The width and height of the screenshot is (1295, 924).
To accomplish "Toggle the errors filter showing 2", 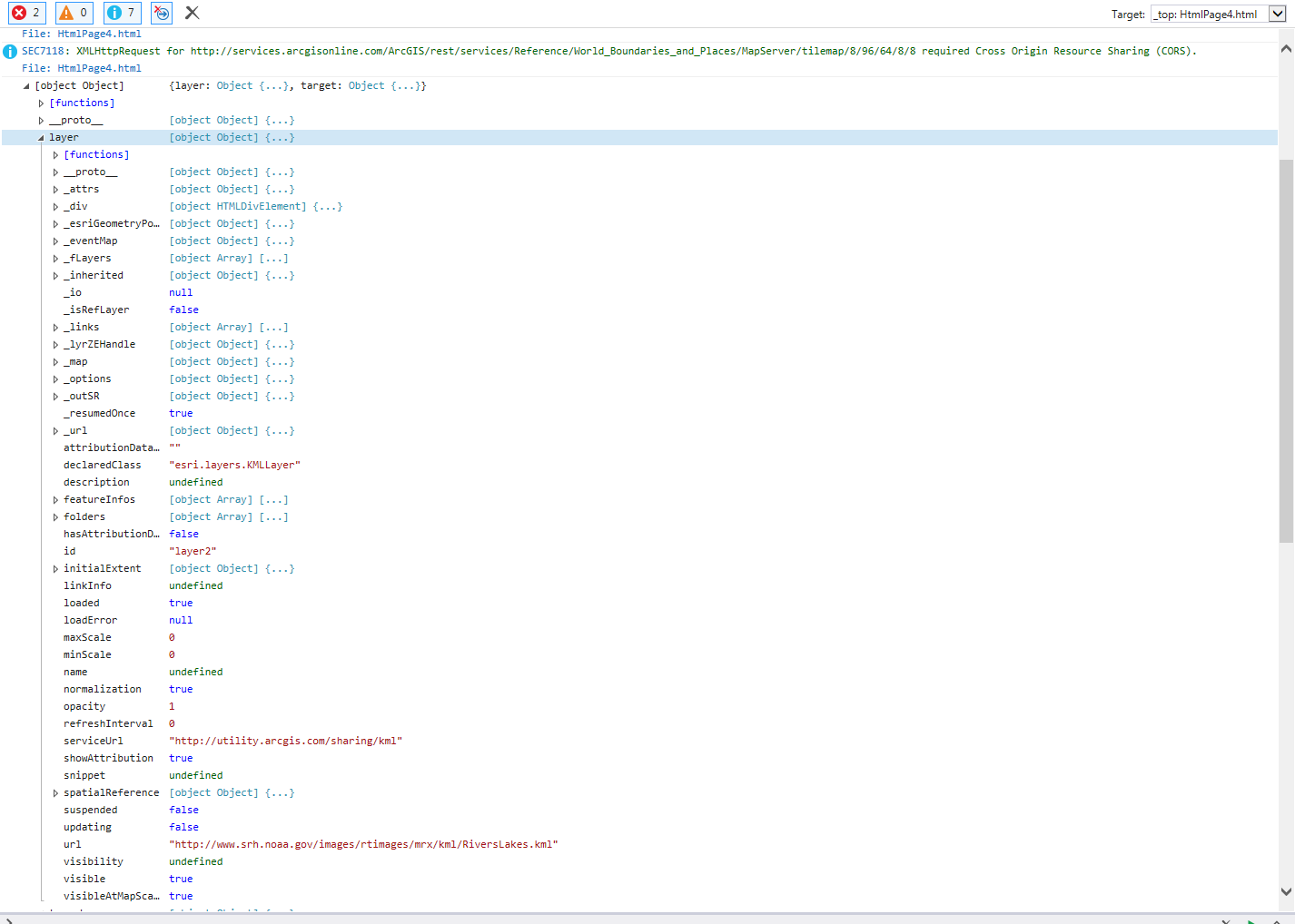I will click(26, 13).
